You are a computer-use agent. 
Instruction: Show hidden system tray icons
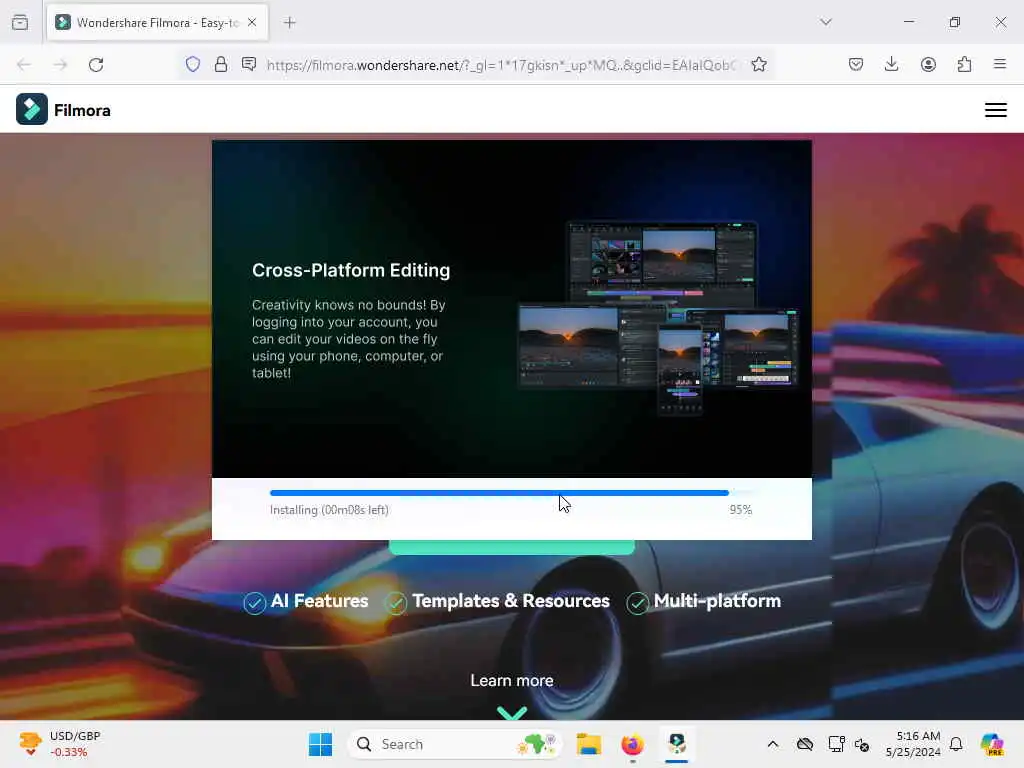click(773, 744)
